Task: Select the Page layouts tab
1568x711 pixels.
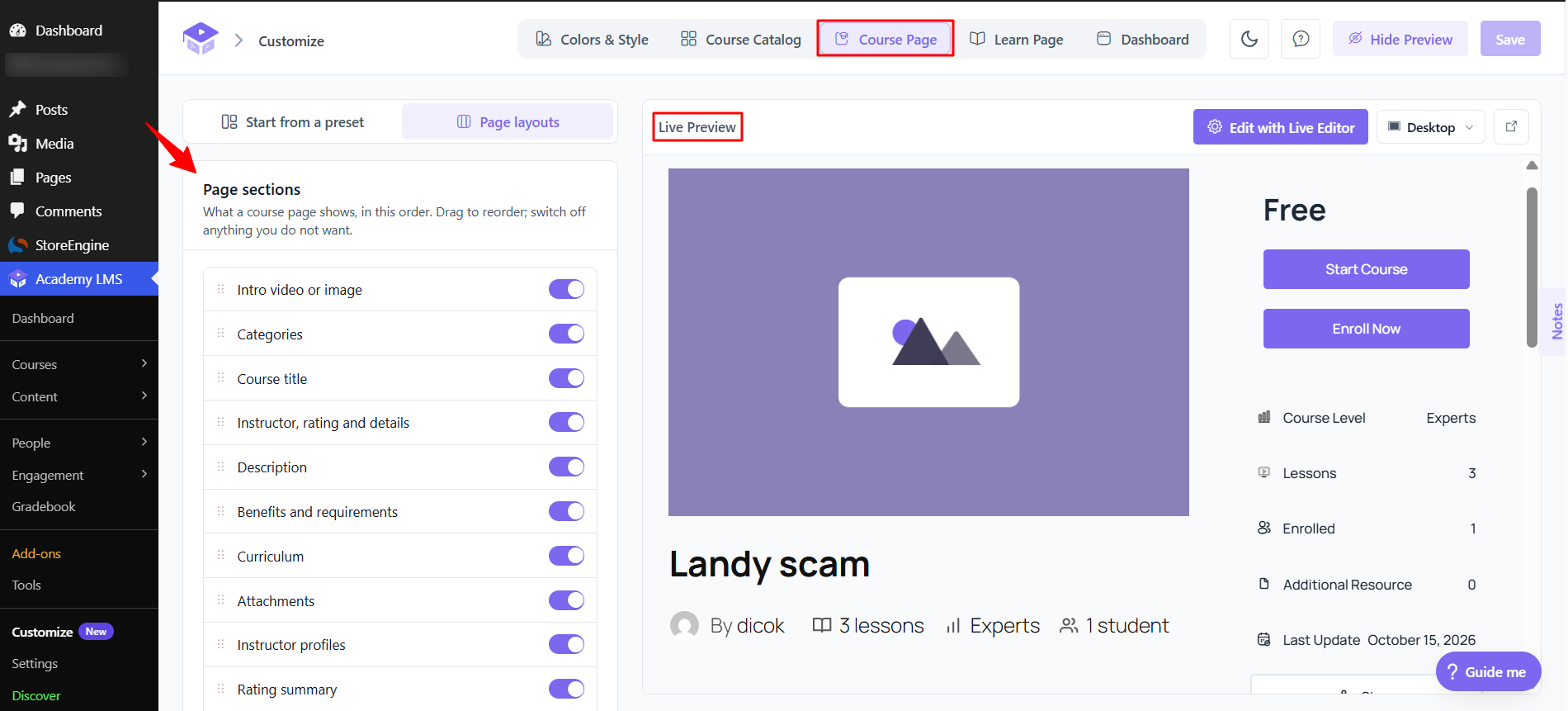Action: 508,122
